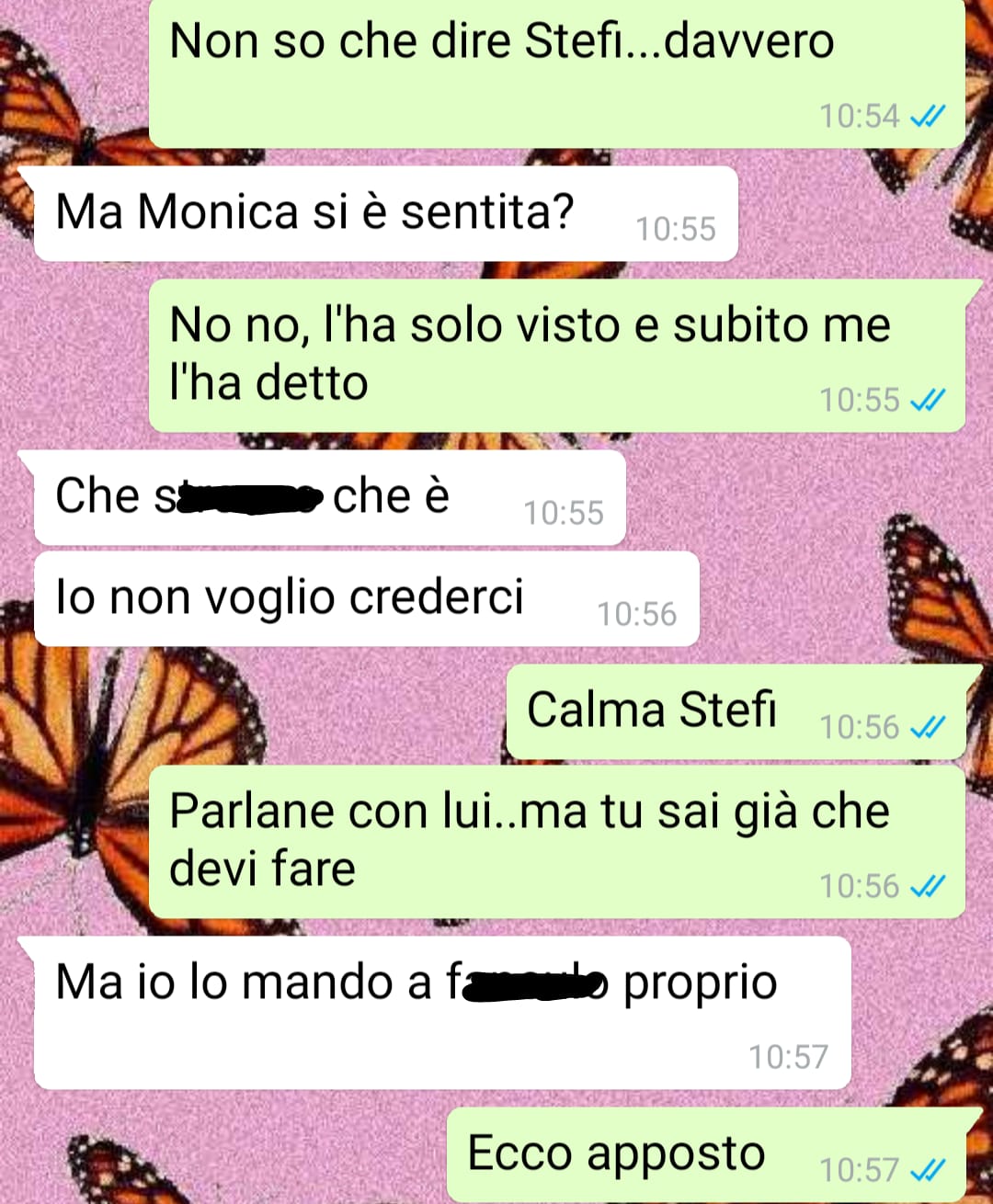Tap read receipt ticks on 10:54 message
The image size is (993, 1204).
click(927, 117)
